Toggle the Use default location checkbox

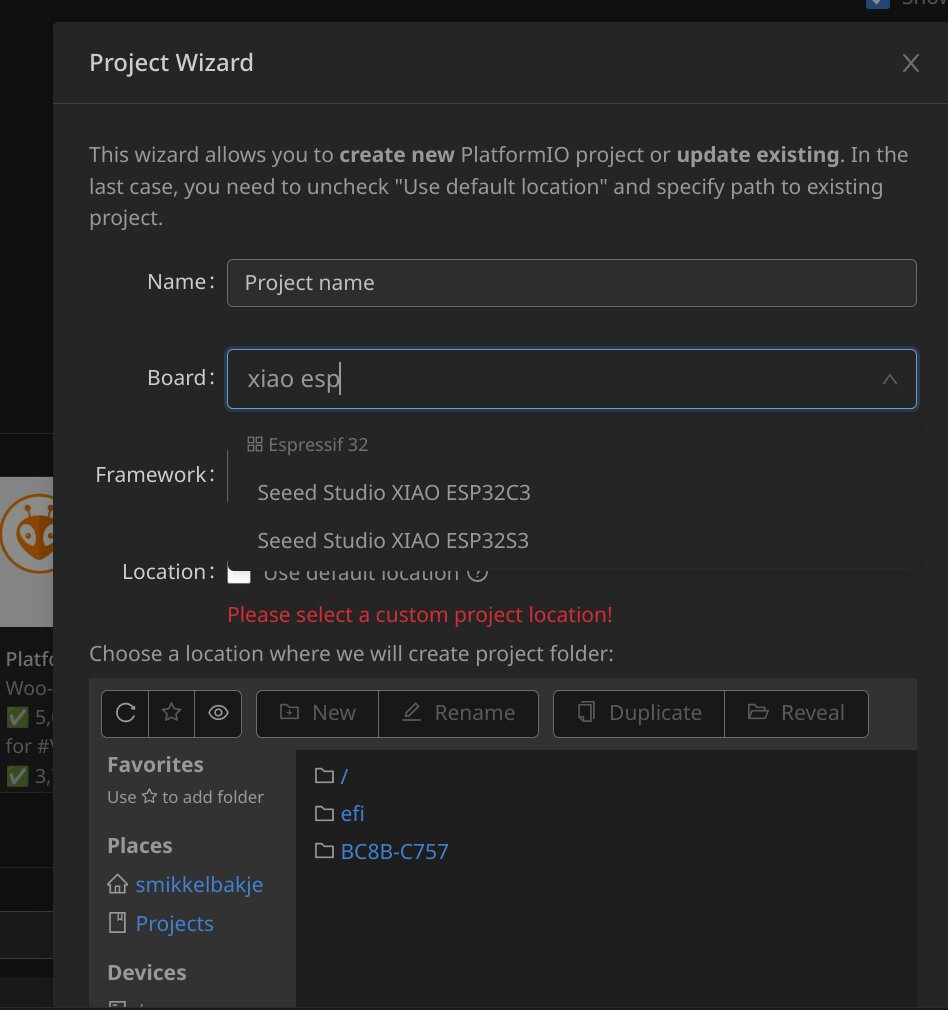click(x=239, y=573)
